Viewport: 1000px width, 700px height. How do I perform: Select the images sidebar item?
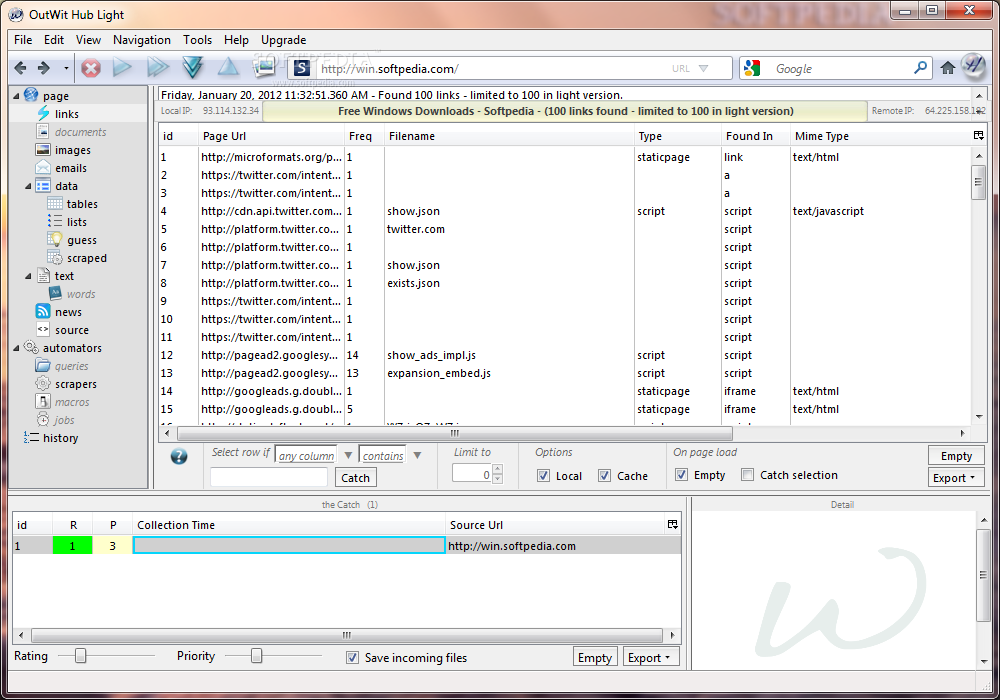click(72, 150)
